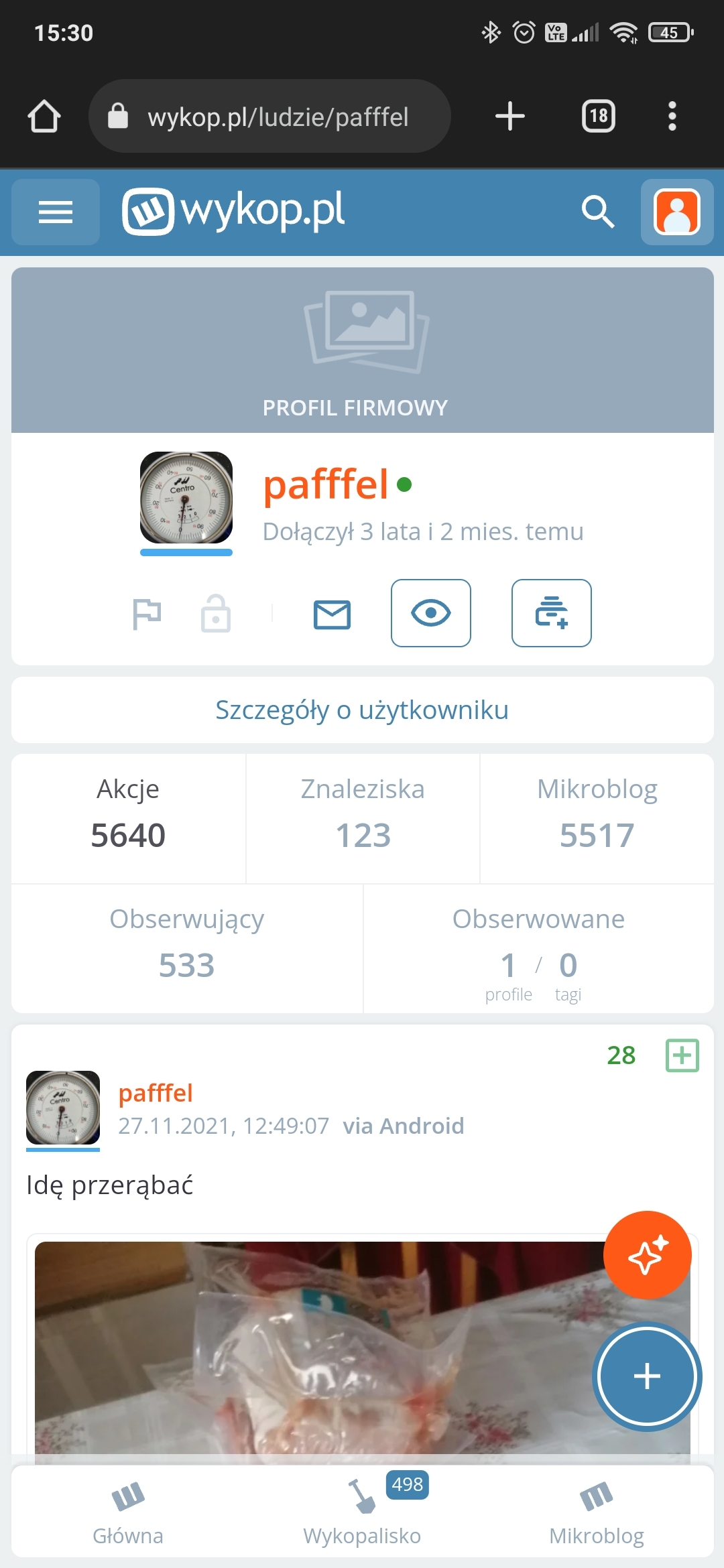Image resolution: width=724 pixels, height=1568 pixels.
Task: Tap the orange sparkle floating button
Action: point(647,1254)
